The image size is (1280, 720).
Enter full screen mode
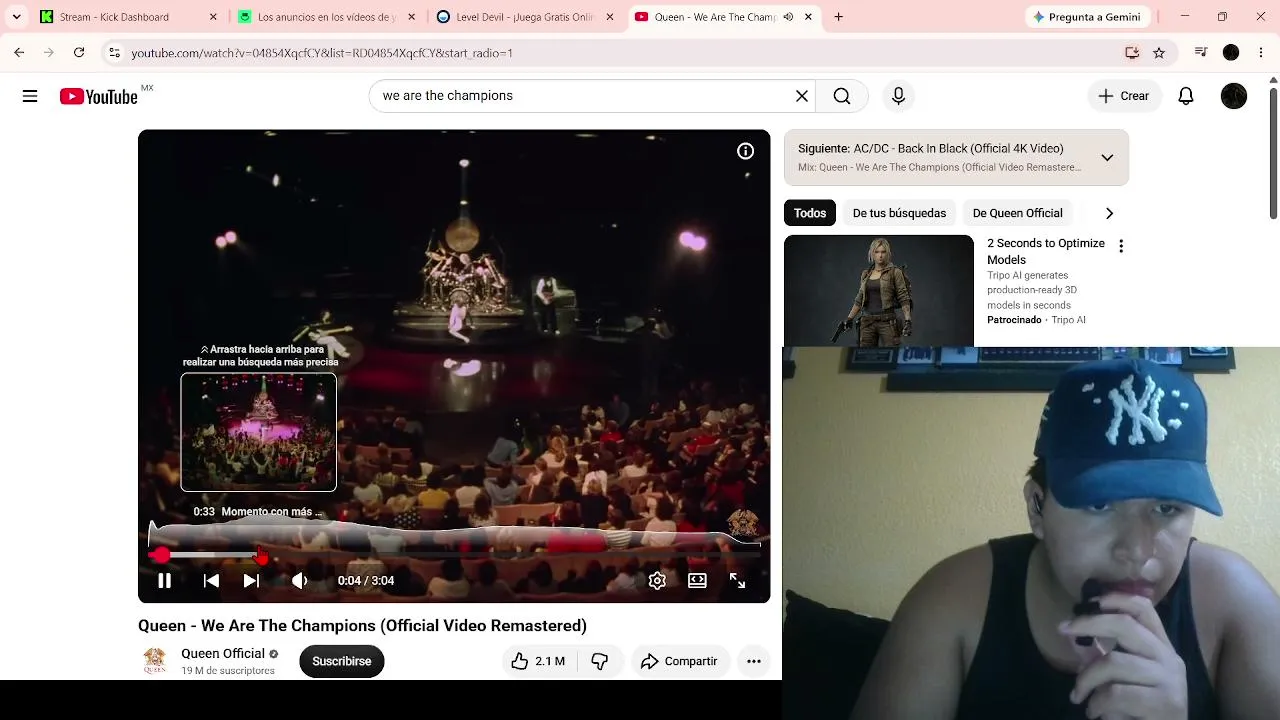click(x=737, y=580)
